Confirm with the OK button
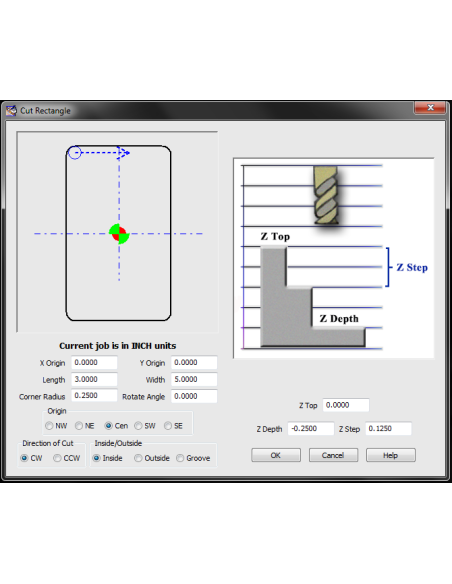The width and height of the screenshot is (452, 584). pyautogui.click(x=276, y=455)
